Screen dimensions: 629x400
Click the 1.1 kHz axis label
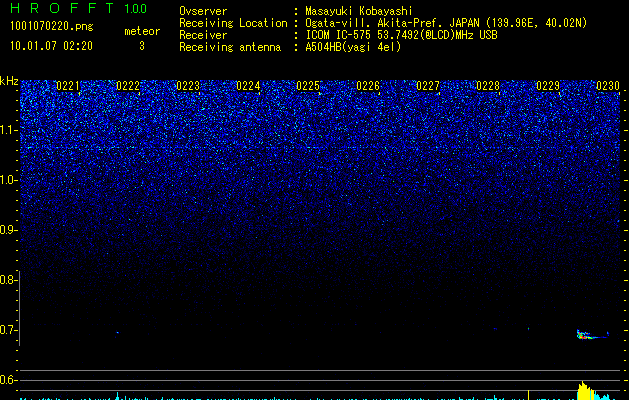[x=9, y=130]
